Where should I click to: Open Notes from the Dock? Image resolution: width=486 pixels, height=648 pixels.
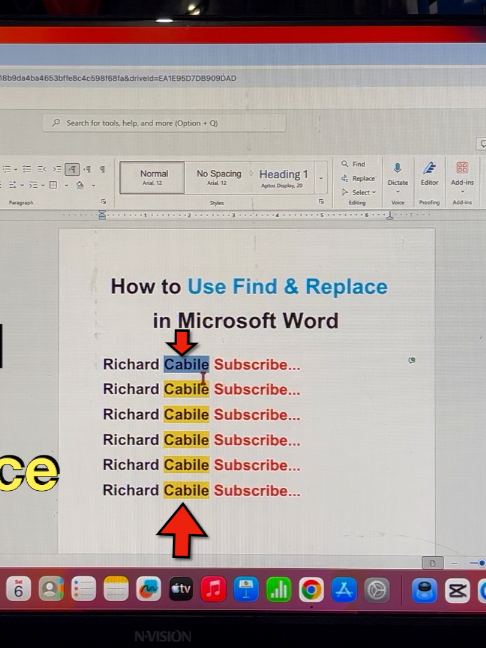(x=116, y=589)
